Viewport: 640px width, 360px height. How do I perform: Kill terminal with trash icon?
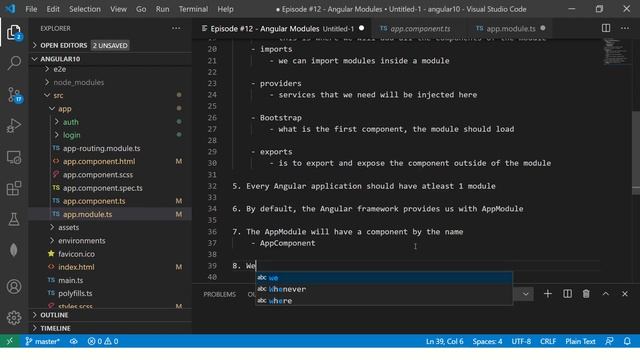586,294
